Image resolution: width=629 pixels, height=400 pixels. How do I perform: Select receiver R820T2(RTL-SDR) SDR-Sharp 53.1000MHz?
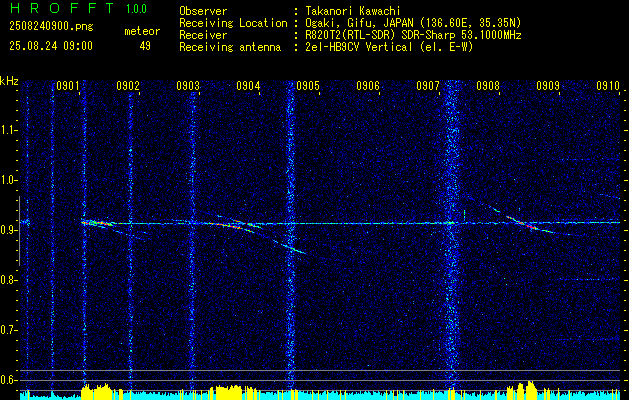[x=413, y=35]
